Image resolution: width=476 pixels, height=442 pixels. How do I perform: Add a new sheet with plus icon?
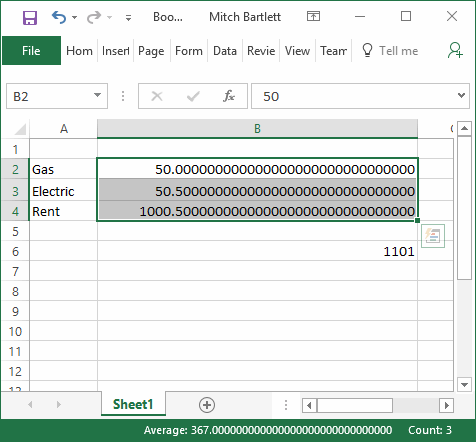207,405
